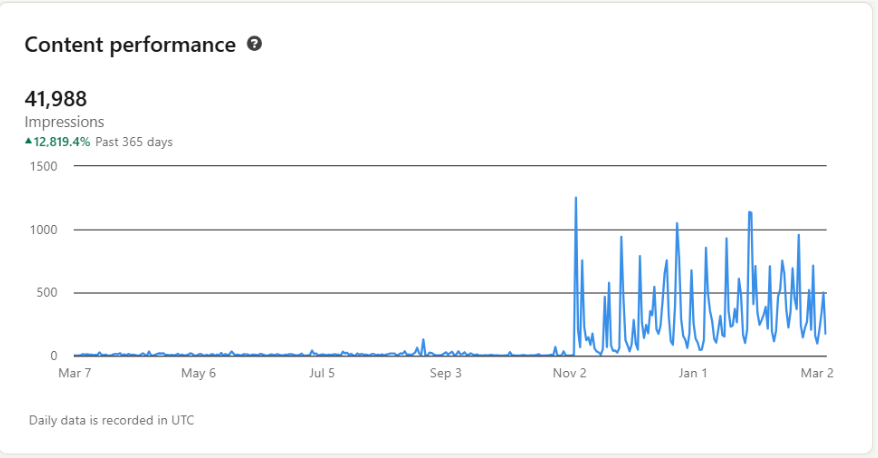Click the 1500 y-axis label

(42, 166)
